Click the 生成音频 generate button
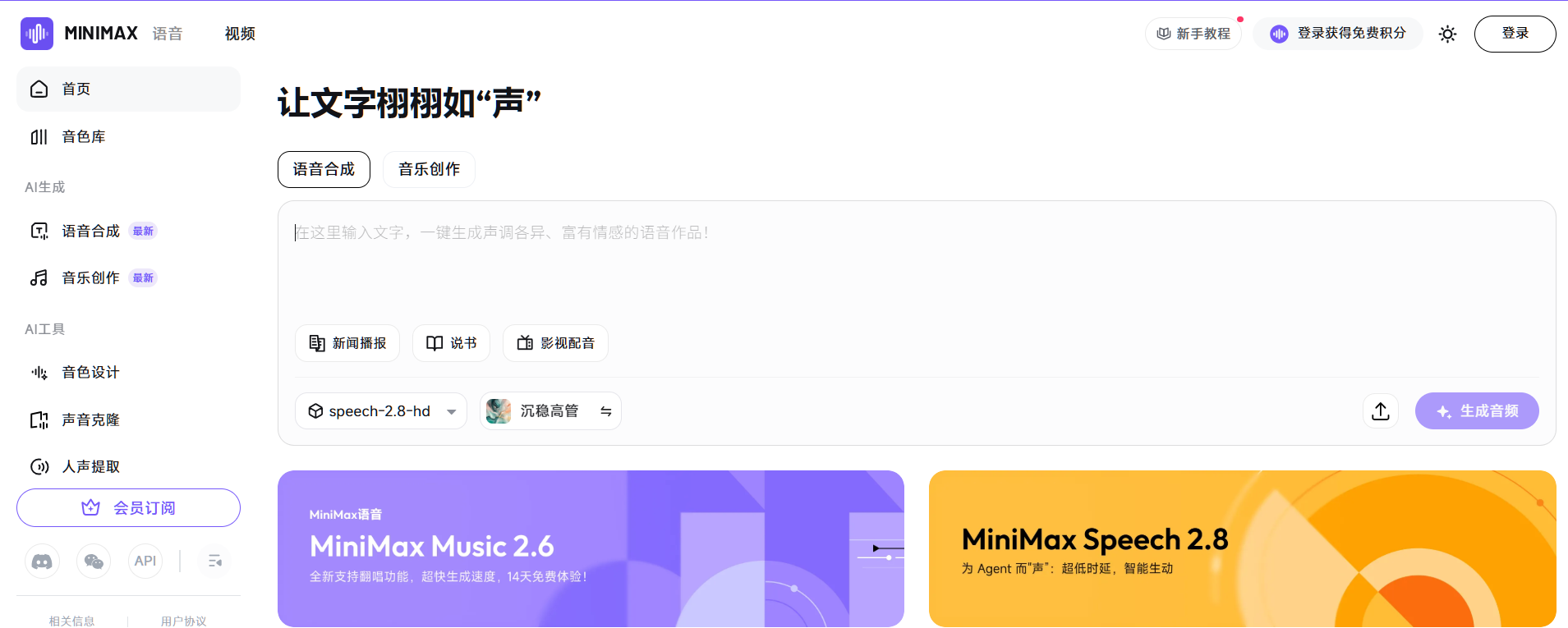 point(1477,411)
